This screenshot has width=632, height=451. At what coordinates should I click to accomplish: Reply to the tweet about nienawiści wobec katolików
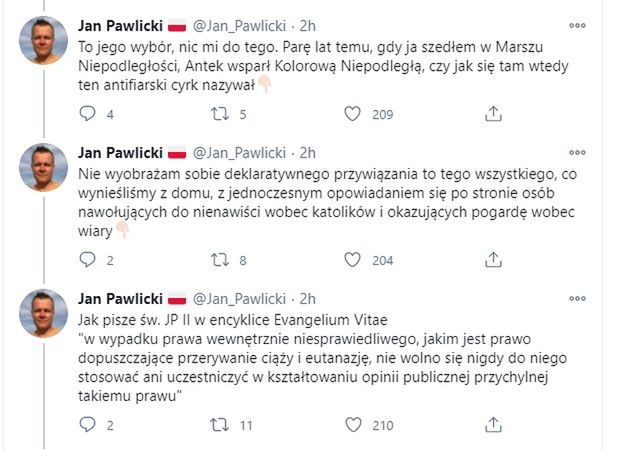click(87, 260)
